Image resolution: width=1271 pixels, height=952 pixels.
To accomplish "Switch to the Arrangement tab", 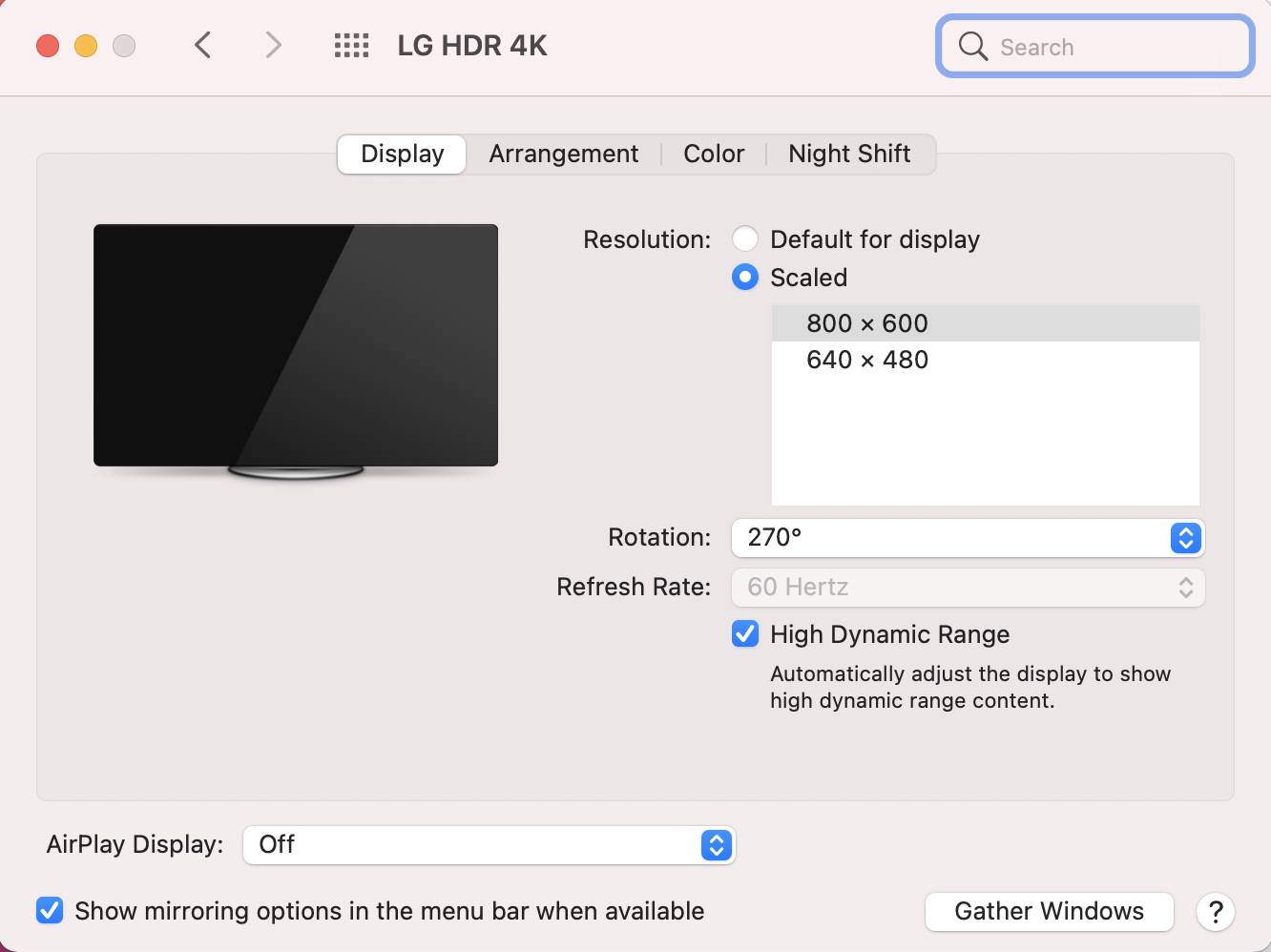I will pos(563,154).
